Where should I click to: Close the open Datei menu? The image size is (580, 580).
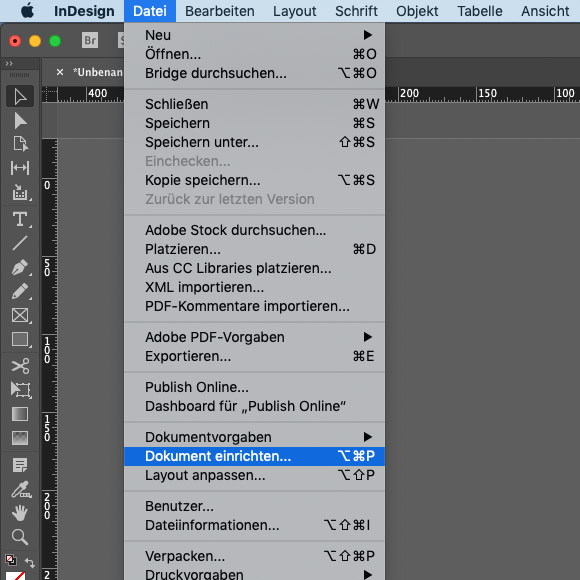(150, 11)
